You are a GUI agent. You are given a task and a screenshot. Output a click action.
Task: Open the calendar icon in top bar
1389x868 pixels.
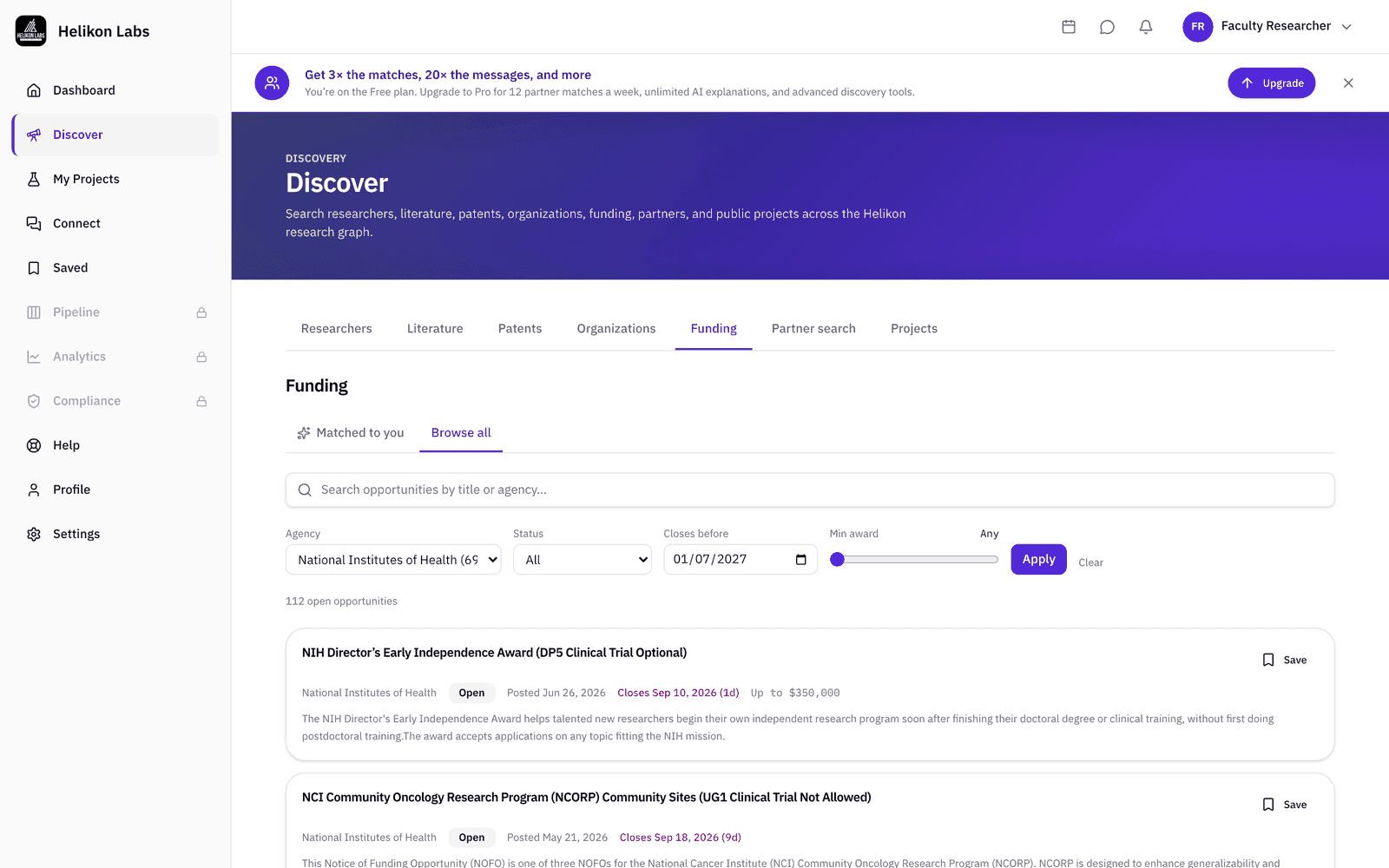point(1069,27)
